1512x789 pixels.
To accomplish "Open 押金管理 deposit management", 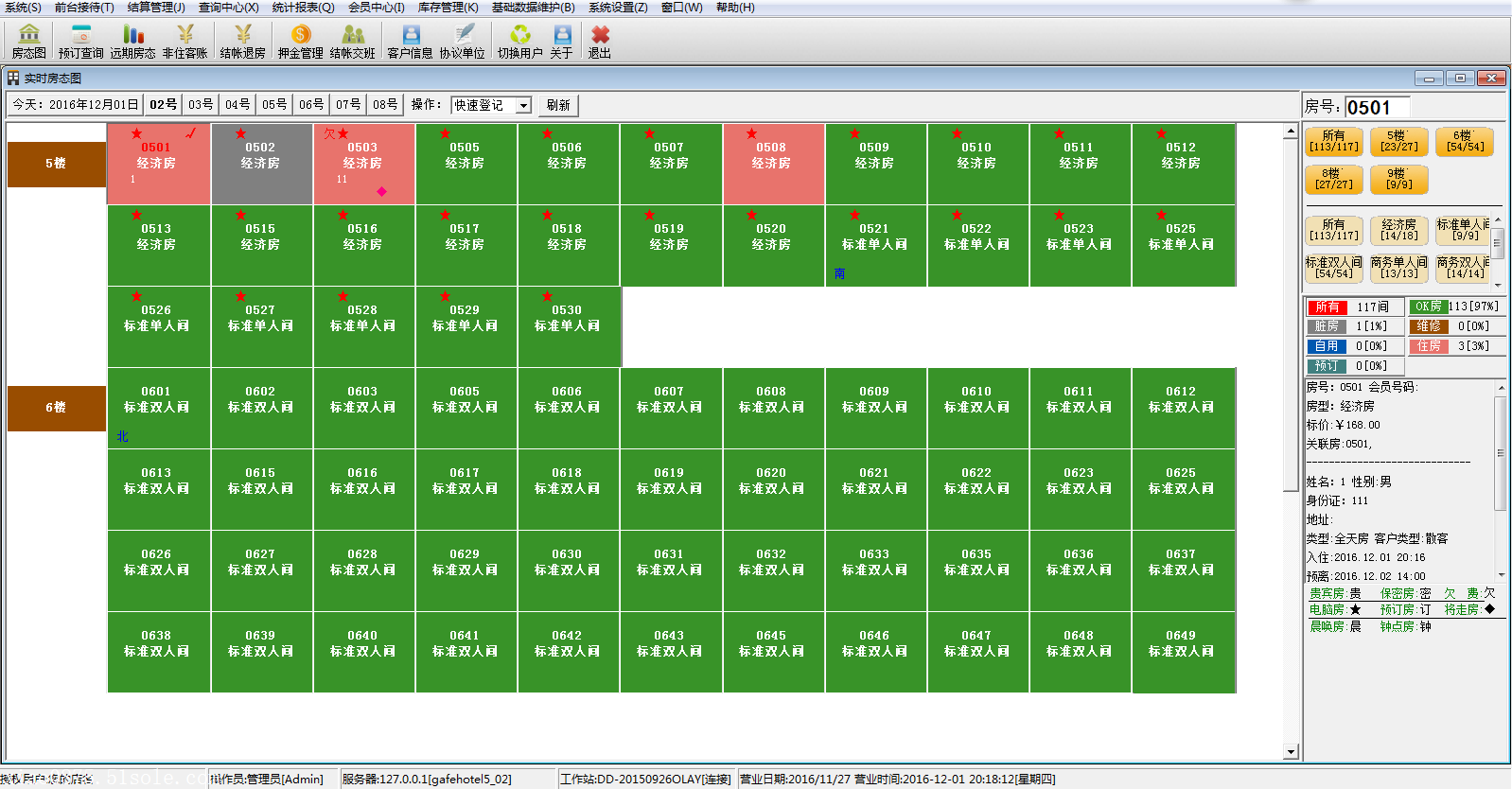I will tap(300, 42).
